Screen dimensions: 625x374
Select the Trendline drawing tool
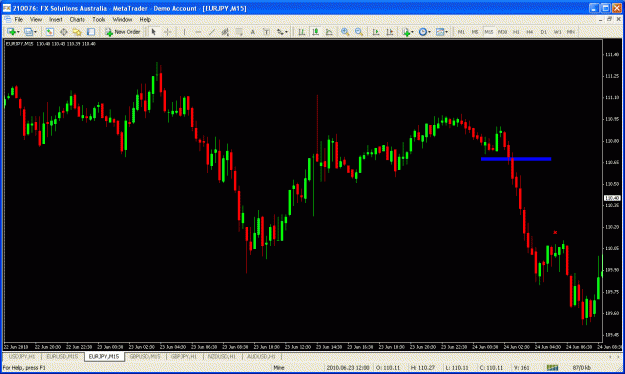click(x=212, y=32)
